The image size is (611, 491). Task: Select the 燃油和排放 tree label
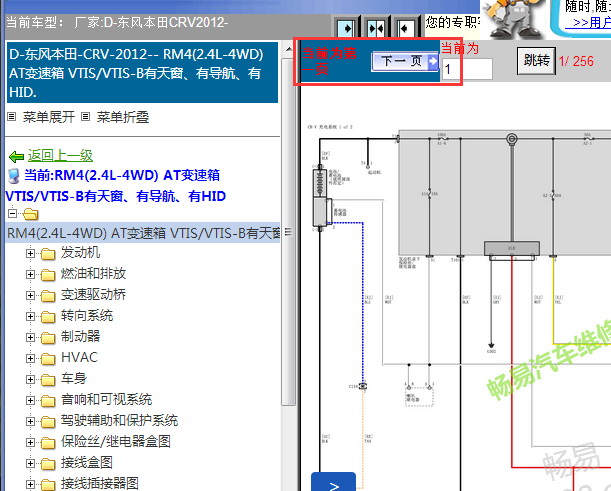(x=93, y=274)
